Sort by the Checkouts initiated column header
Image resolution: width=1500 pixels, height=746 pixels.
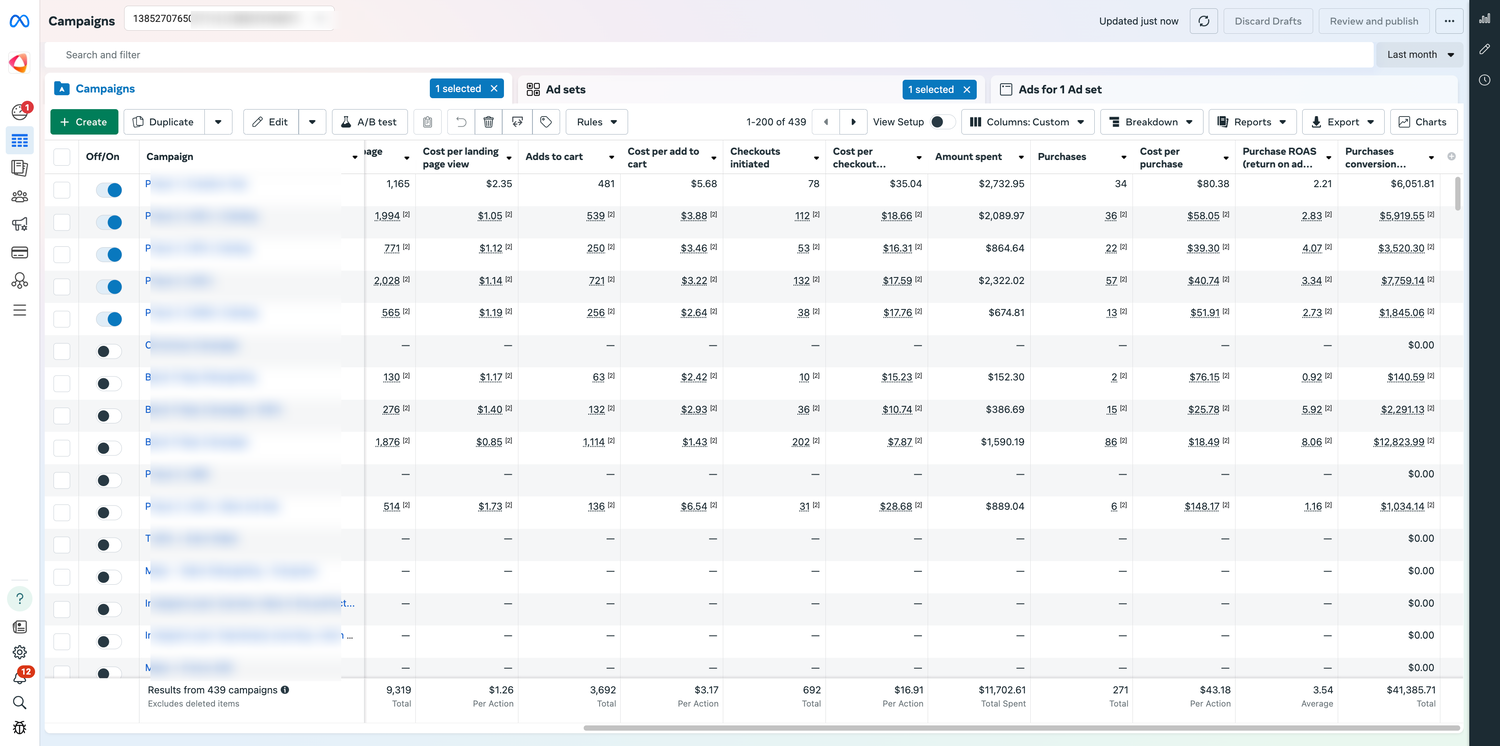pyautogui.click(x=755, y=158)
